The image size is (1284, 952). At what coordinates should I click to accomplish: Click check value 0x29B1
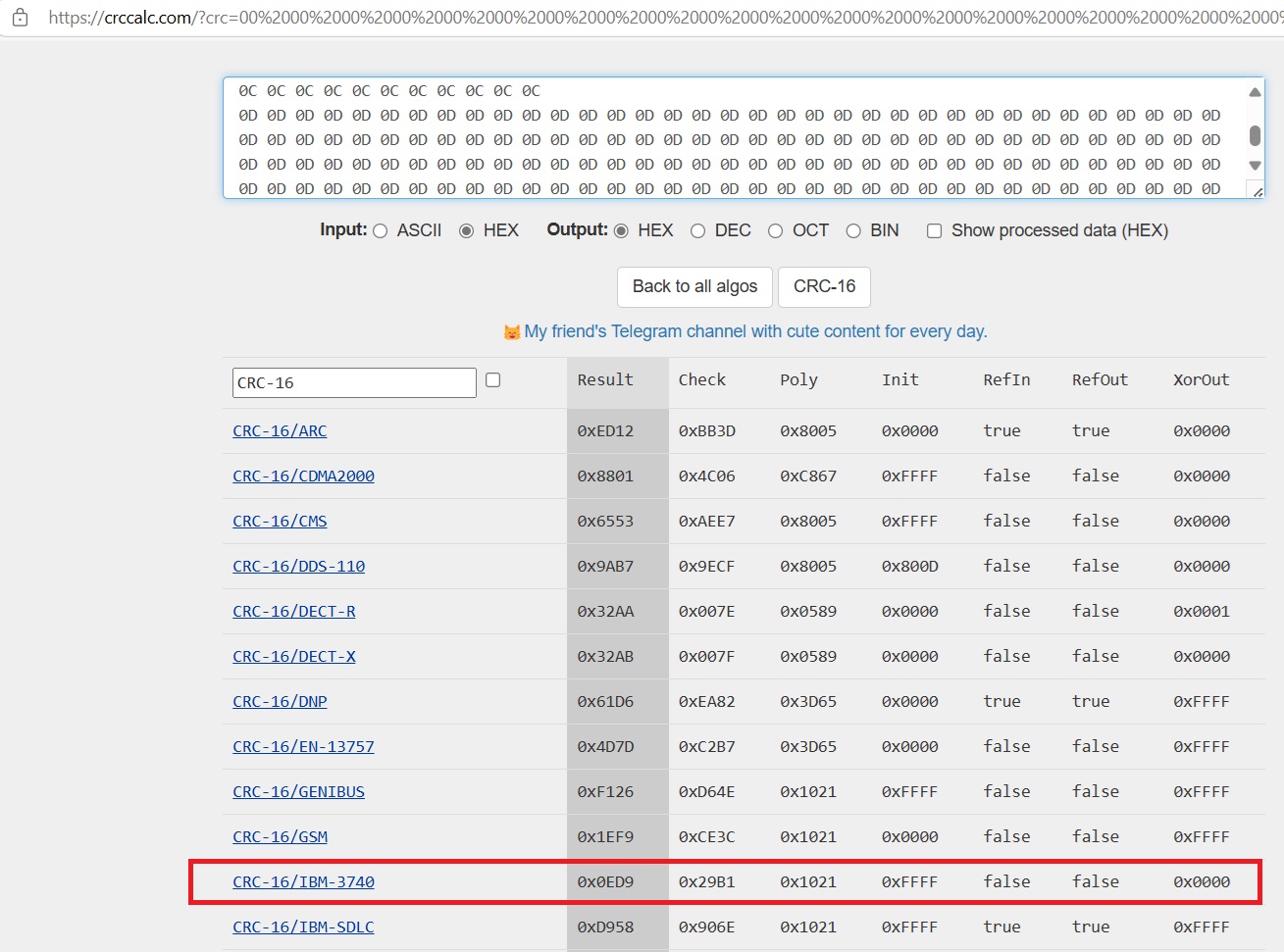(x=707, y=881)
